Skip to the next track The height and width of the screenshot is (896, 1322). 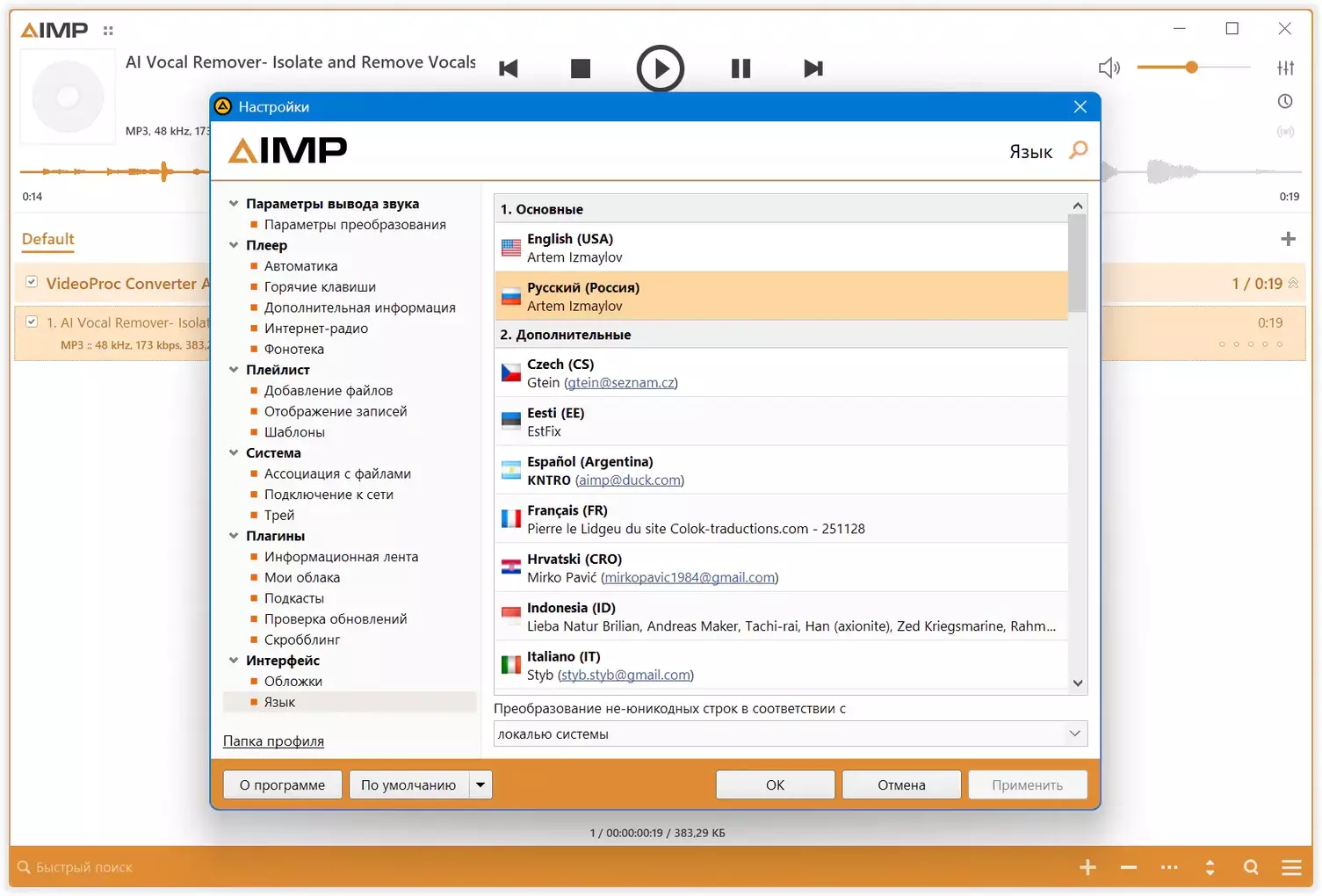click(813, 69)
